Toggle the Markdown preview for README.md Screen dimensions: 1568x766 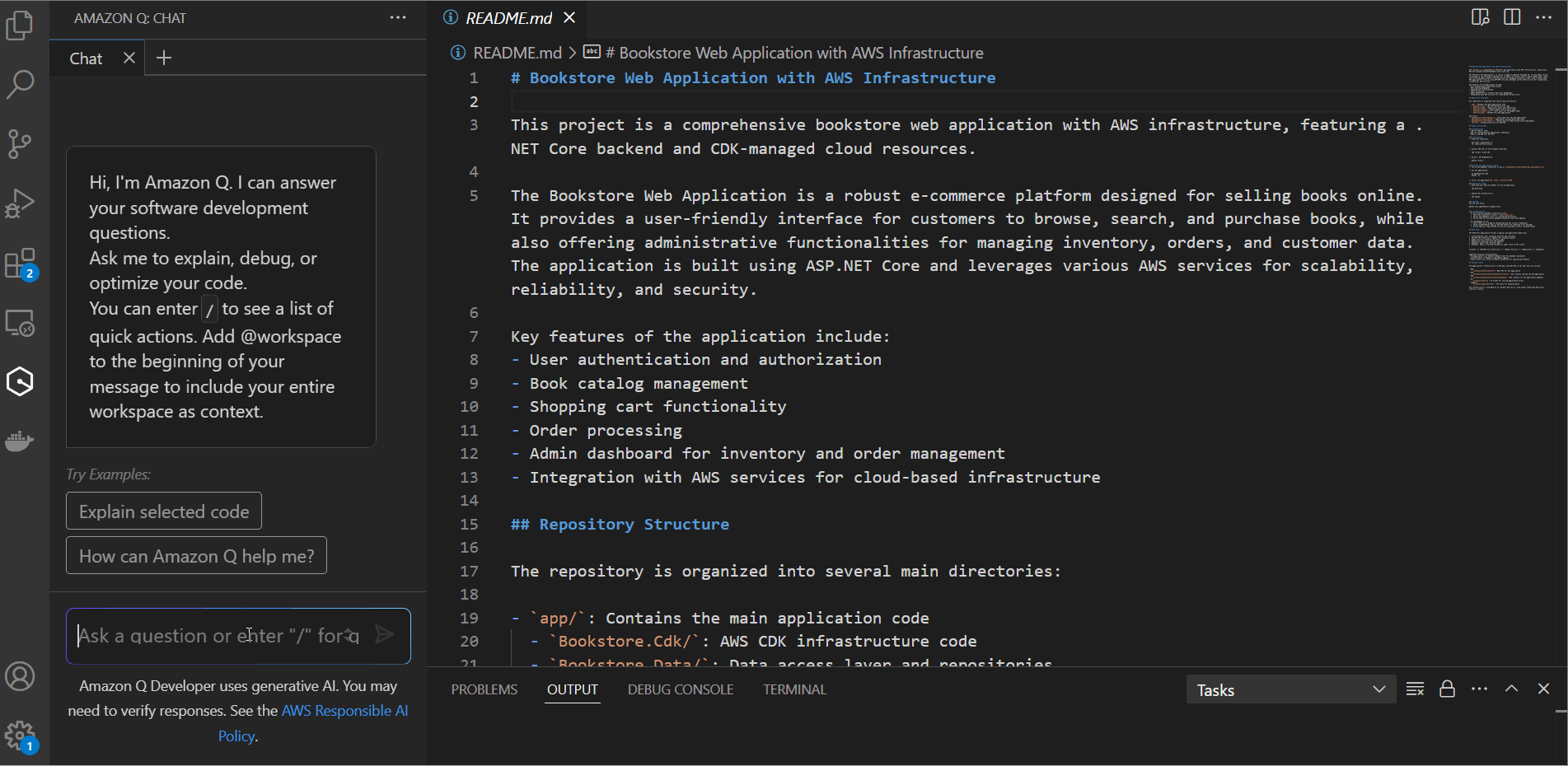1480,16
